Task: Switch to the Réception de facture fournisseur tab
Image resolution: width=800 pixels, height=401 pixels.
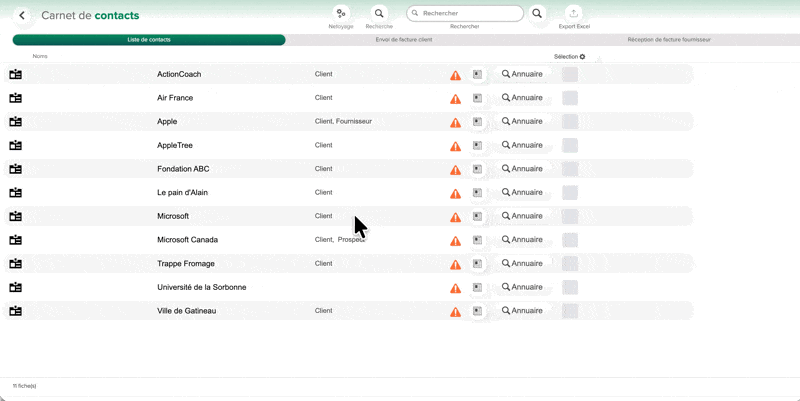Action: pos(669,40)
